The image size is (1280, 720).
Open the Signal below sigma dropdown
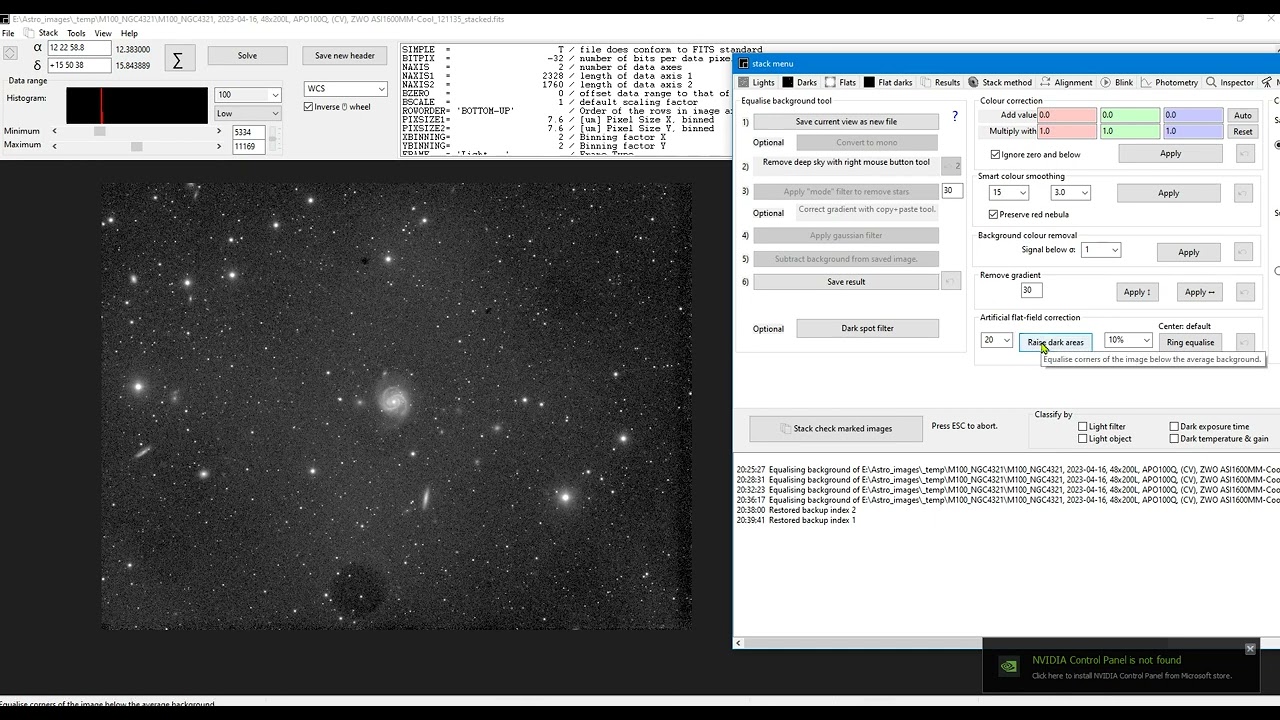coord(1101,250)
